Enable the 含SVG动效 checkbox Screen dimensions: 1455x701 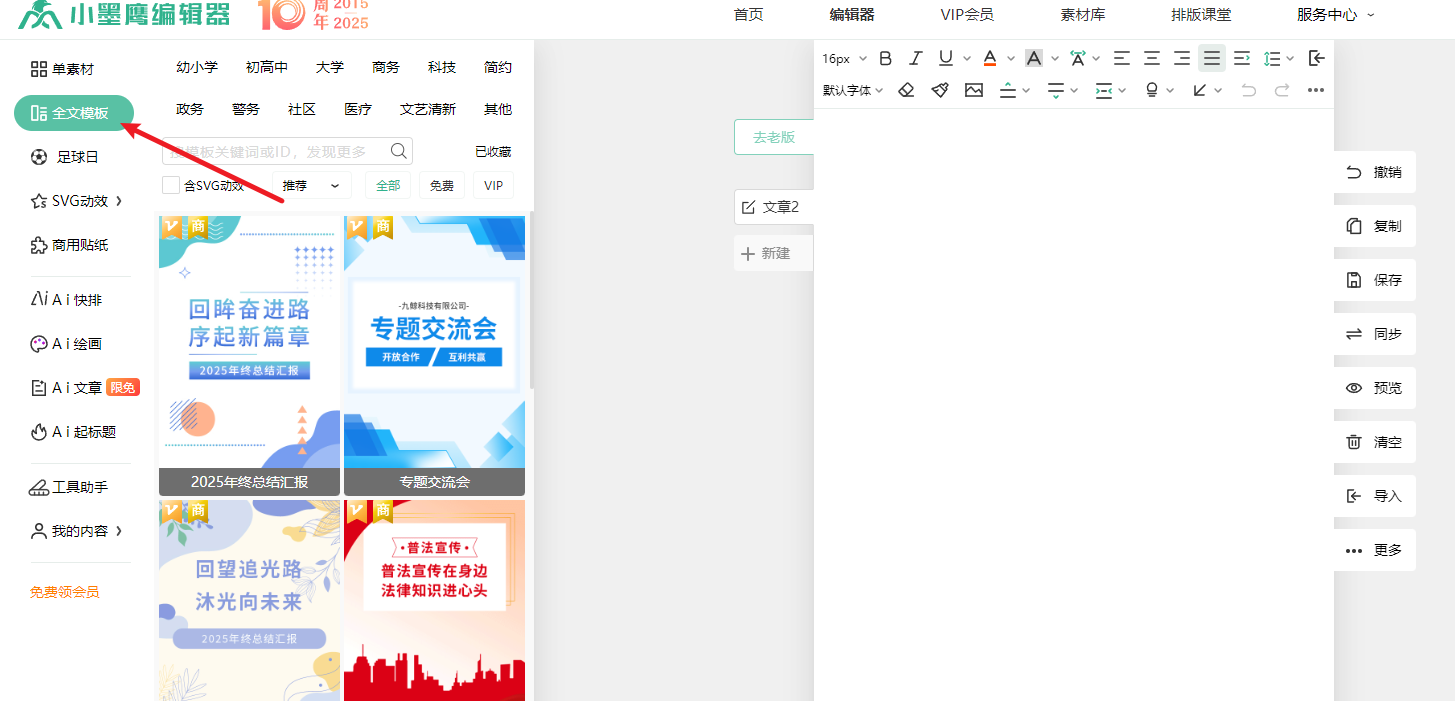coord(171,185)
